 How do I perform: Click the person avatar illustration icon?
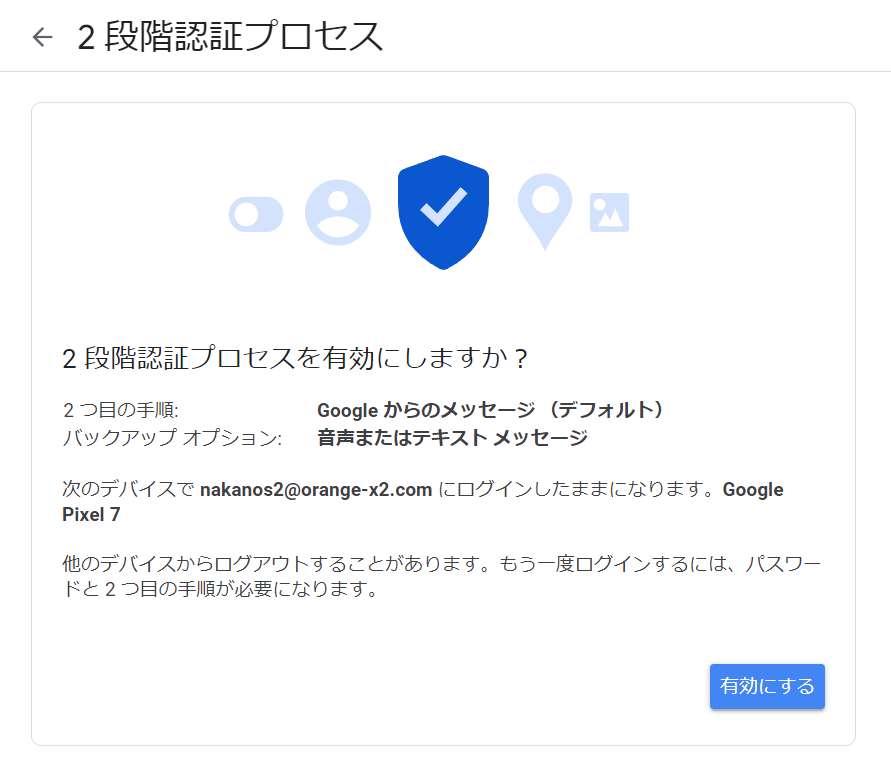338,213
